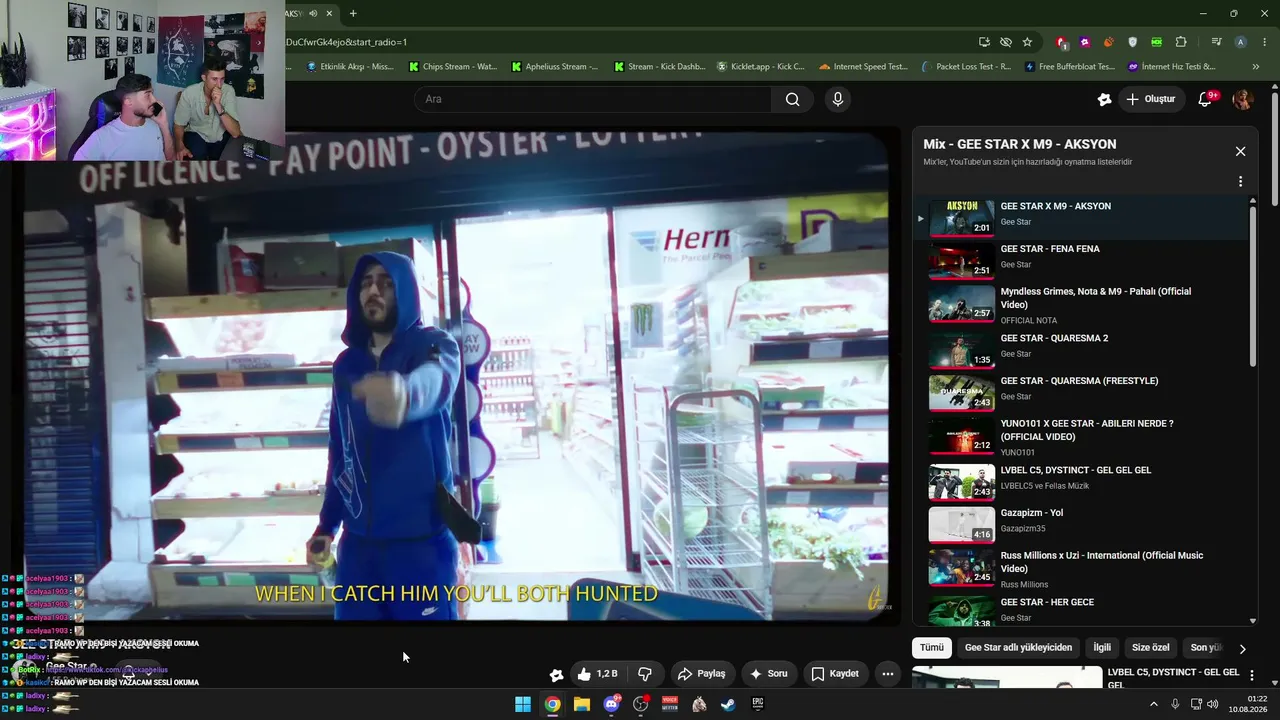Open Discord from the taskbar
This screenshot has width=1280, height=720.
(612, 704)
